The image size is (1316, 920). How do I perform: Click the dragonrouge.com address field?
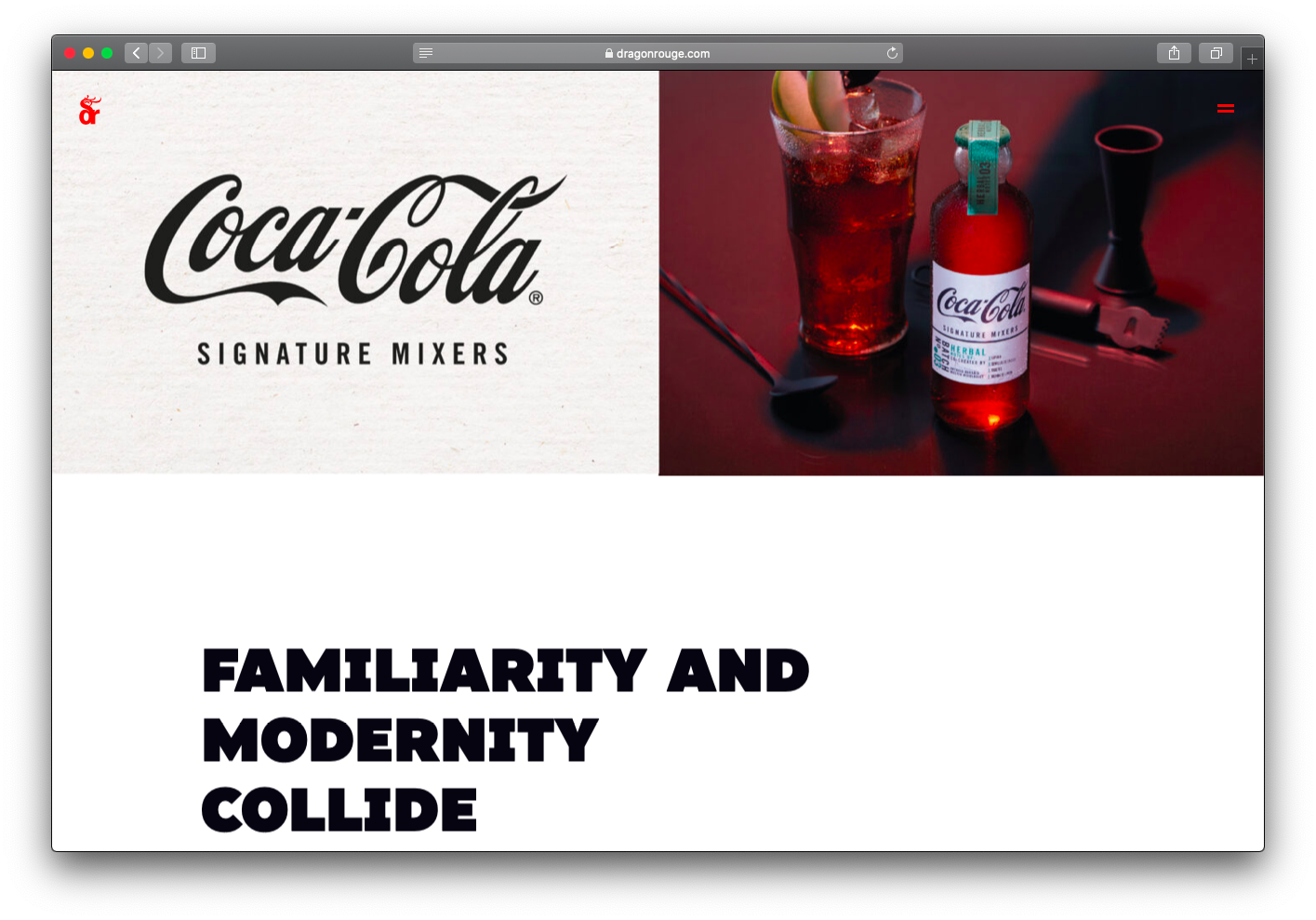pos(658,53)
